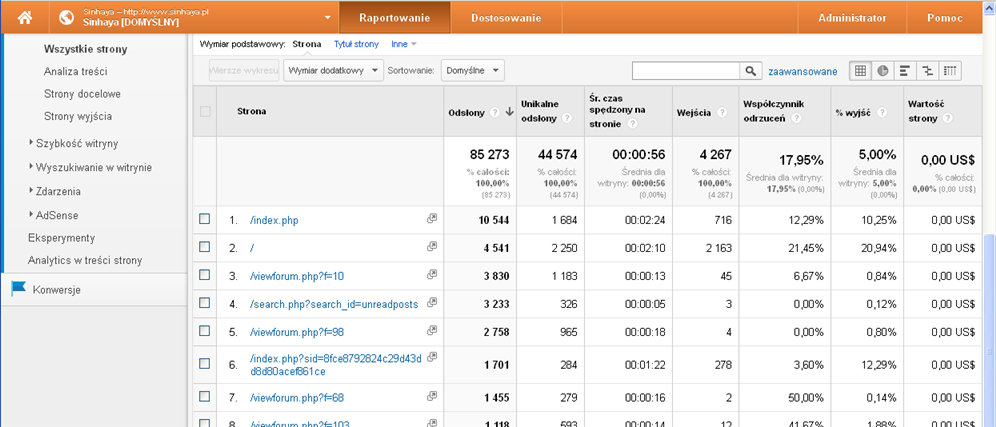The width and height of the screenshot is (996, 427).
Task: Open /index.php page in new window icon
Action: click(432, 219)
